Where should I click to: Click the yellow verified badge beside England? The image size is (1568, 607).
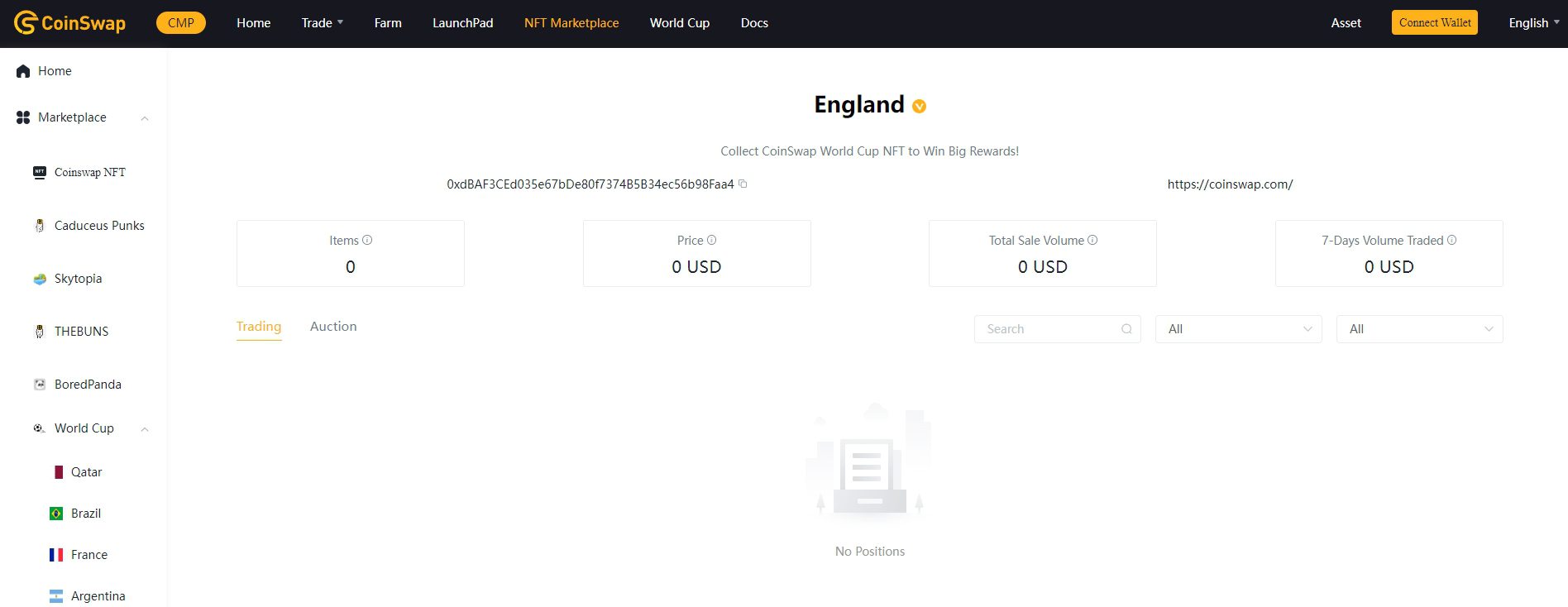pyautogui.click(x=919, y=106)
